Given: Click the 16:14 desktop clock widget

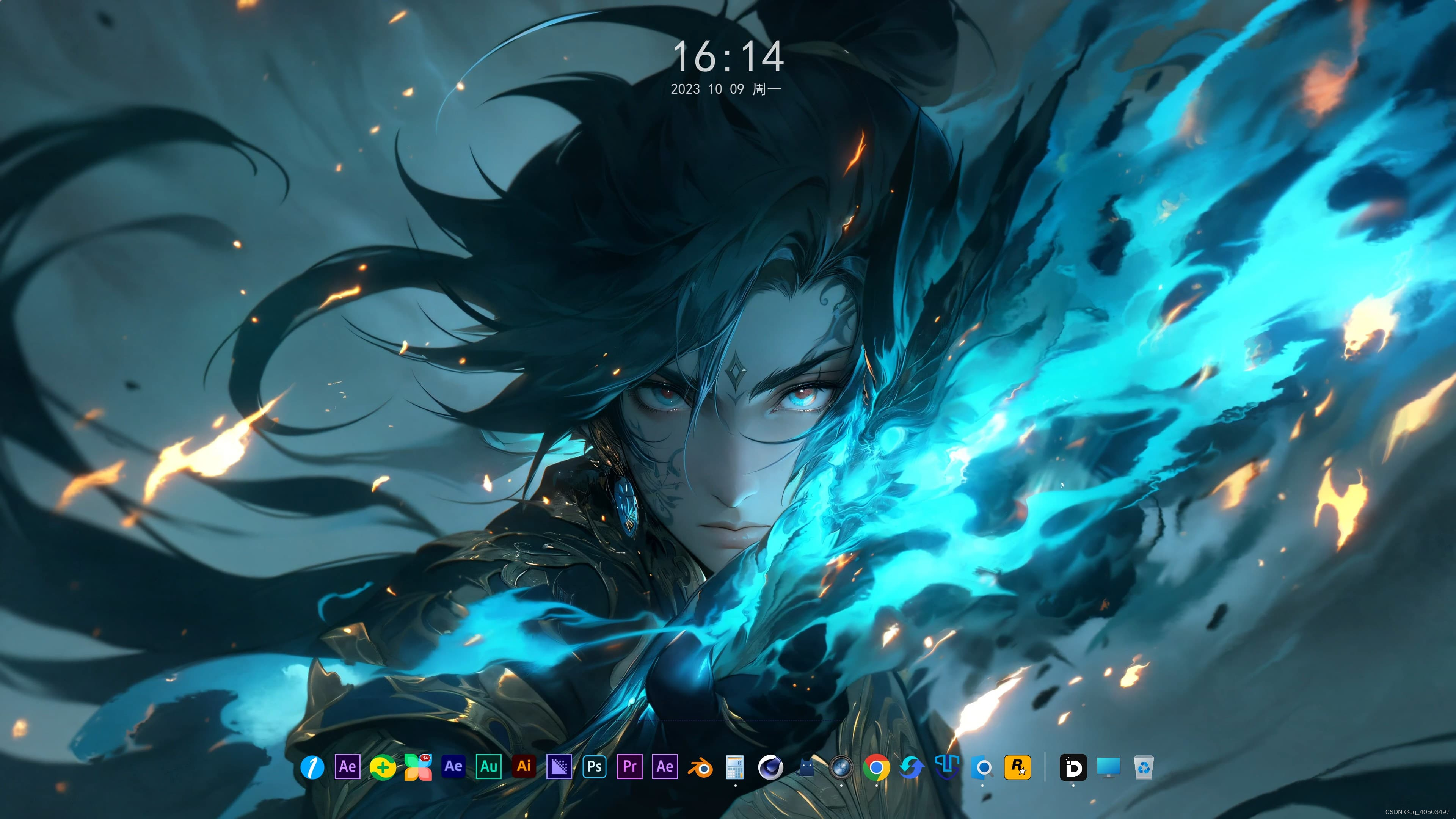Looking at the screenshot, I should [728, 56].
